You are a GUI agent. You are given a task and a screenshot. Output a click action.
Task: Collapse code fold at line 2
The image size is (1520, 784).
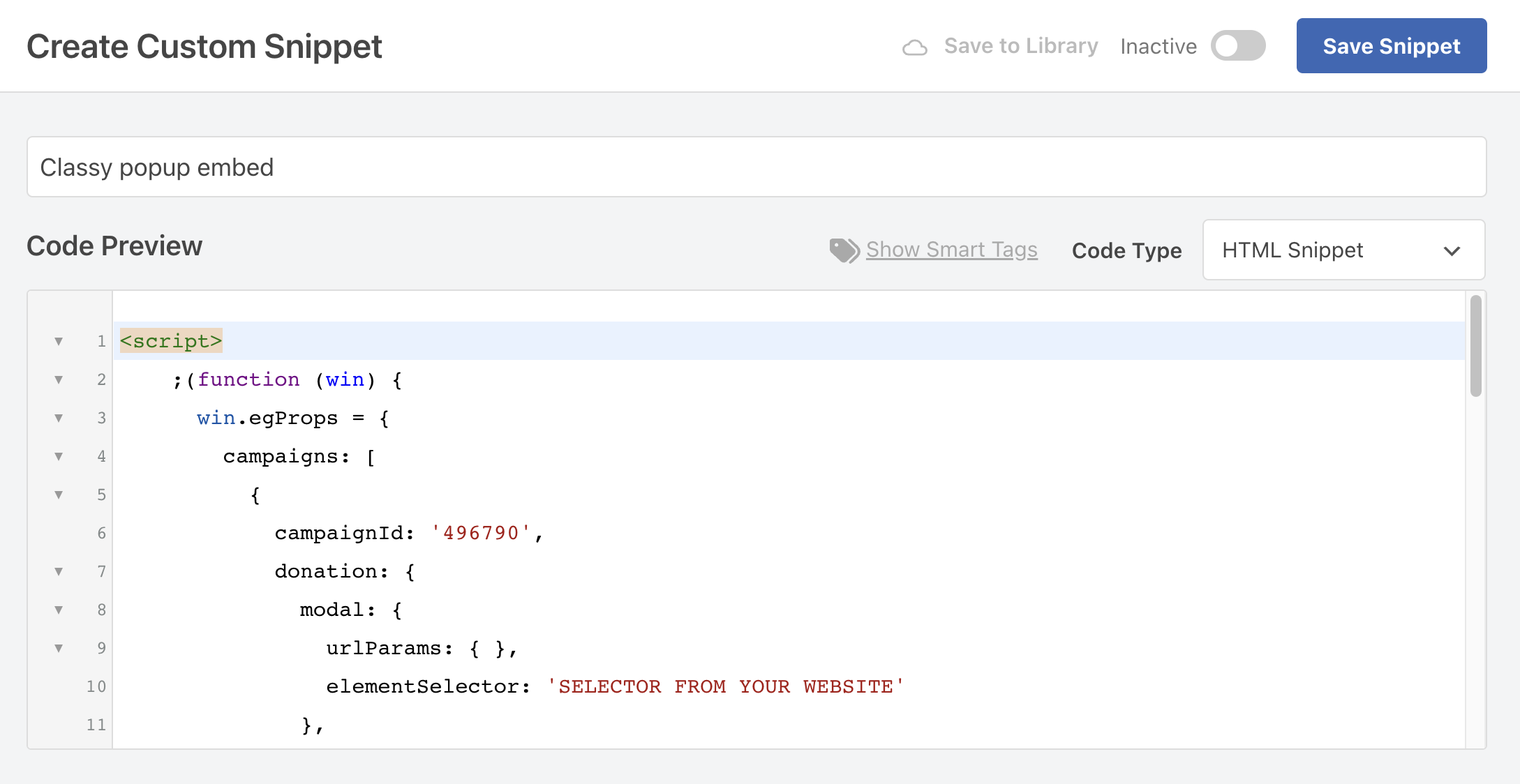[x=59, y=379]
